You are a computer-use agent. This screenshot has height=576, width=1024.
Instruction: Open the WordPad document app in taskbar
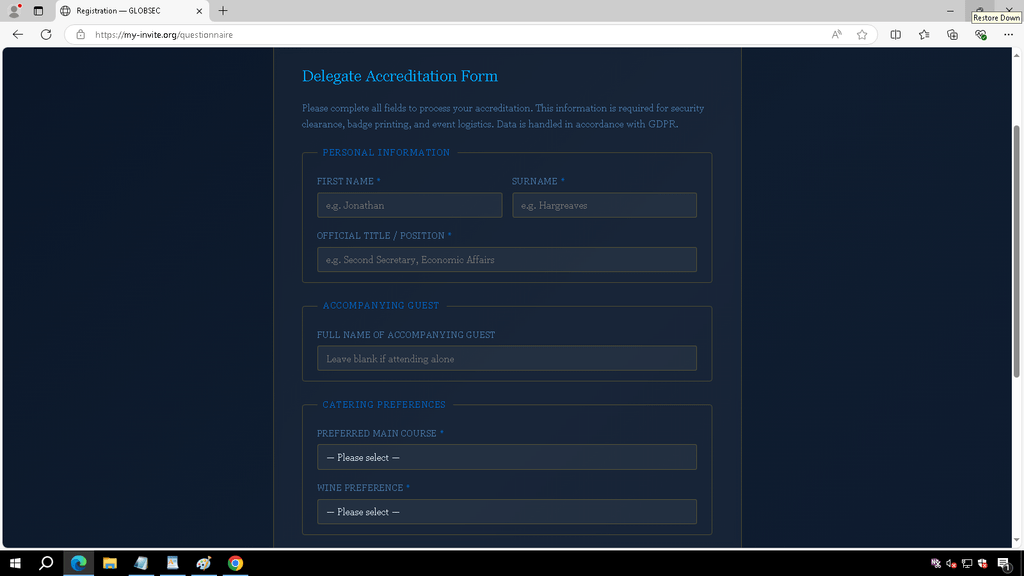(x=172, y=563)
